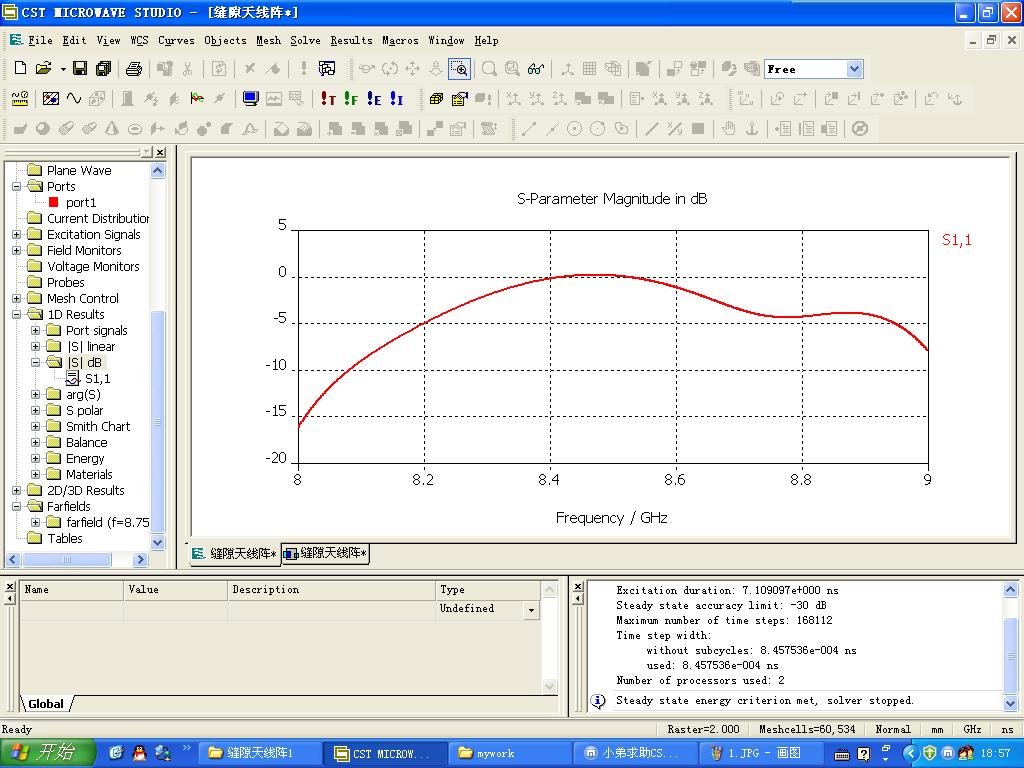Image resolution: width=1024 pixels, height=768 pixels.
Task: Switch to 缝隙天线阵1 taskbar folder
Action: (x=259, y=754)
